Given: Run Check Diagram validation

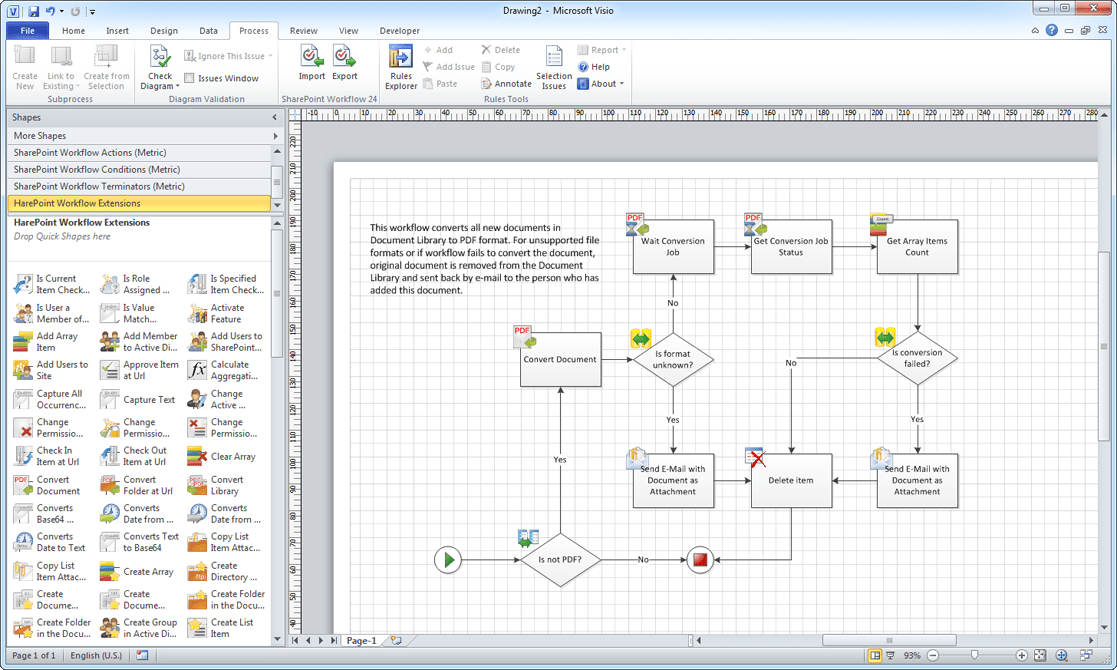Looking at the screenshot, I should (x=159, y=65).
